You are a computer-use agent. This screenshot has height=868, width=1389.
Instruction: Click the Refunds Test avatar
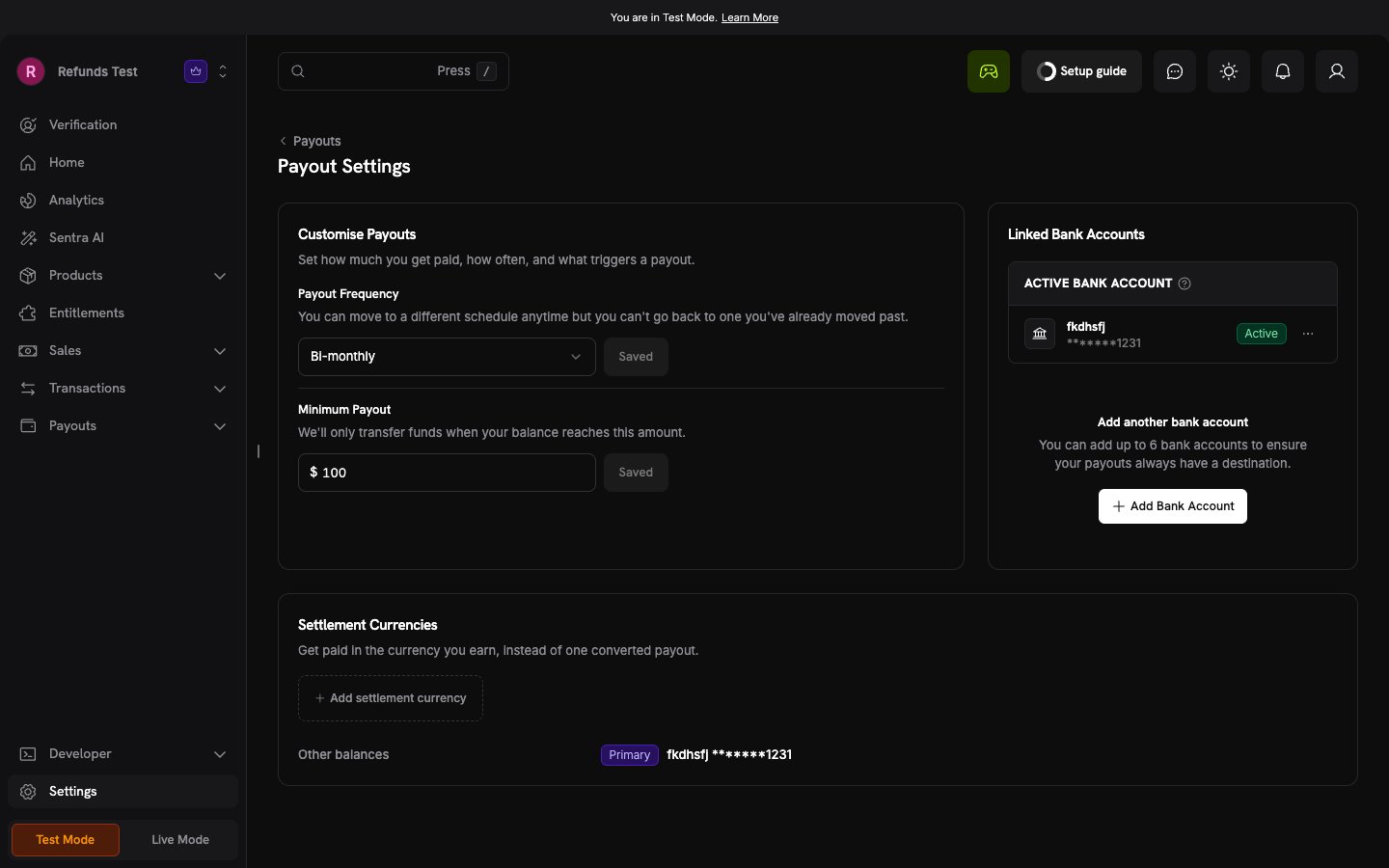coord(31,71)
